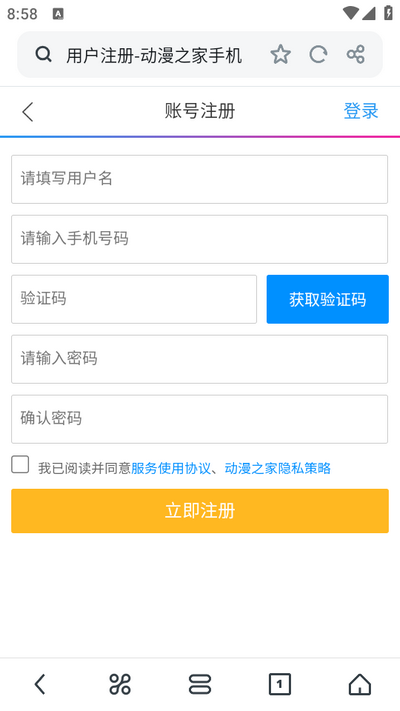The image size is (400, 711).
Task: Reload the page using refresh icon
Action: [318, 54]
